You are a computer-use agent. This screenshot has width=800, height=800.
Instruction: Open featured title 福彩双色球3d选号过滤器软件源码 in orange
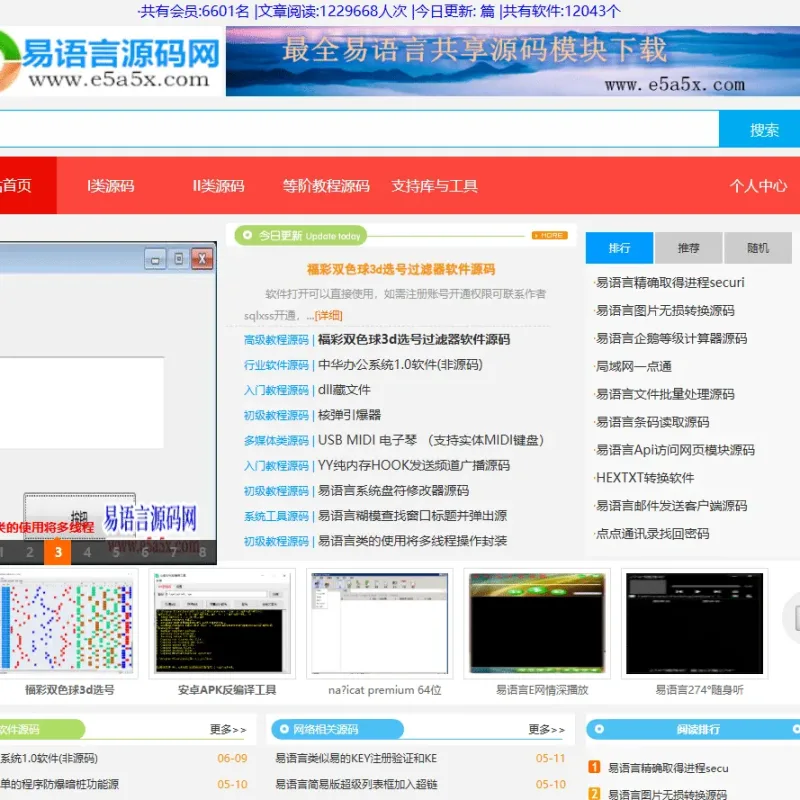(401, 269)
